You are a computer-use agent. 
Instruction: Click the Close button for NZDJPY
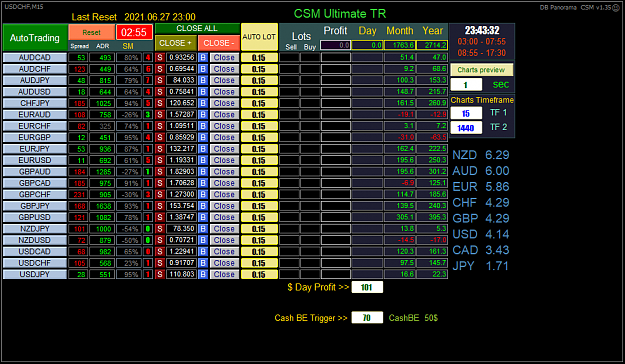224,229
